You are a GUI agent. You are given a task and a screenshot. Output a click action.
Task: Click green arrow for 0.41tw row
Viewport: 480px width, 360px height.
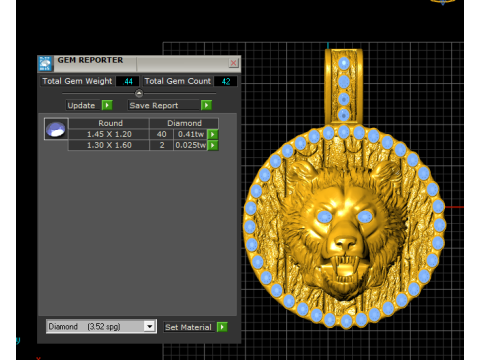point(213,134)
